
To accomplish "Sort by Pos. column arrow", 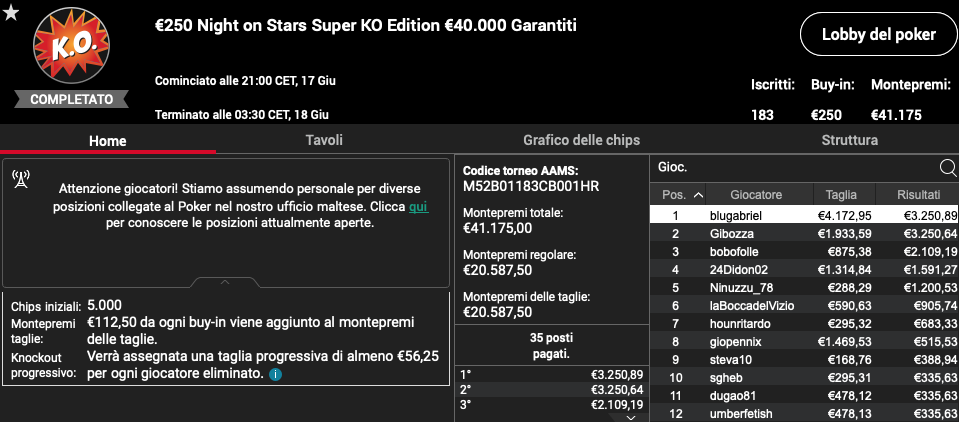I will point(698,195).
